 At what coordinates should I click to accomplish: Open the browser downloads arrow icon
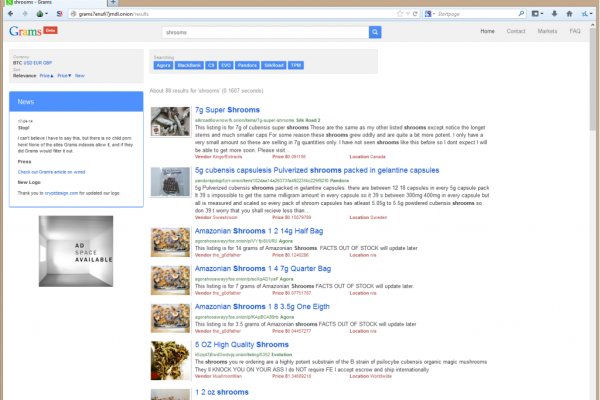coord(552,14)
